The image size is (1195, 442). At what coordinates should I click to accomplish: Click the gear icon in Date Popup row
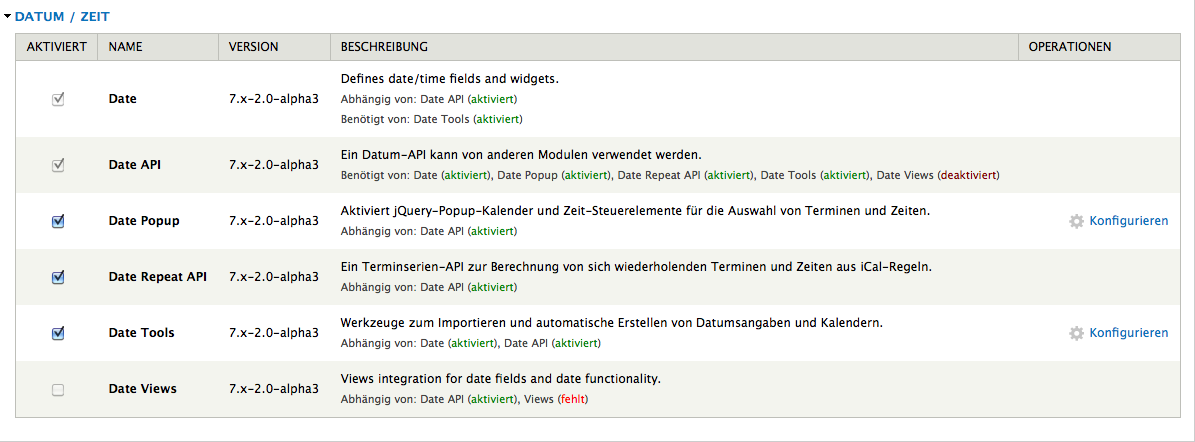(1076, 221)
